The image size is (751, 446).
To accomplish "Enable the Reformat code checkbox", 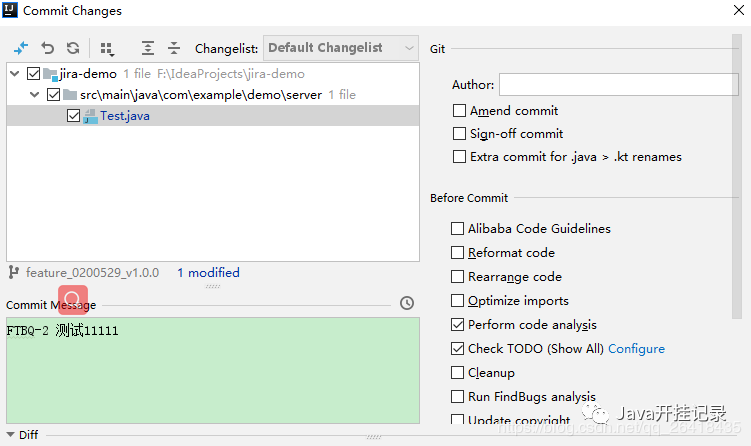I will (458, 253).
